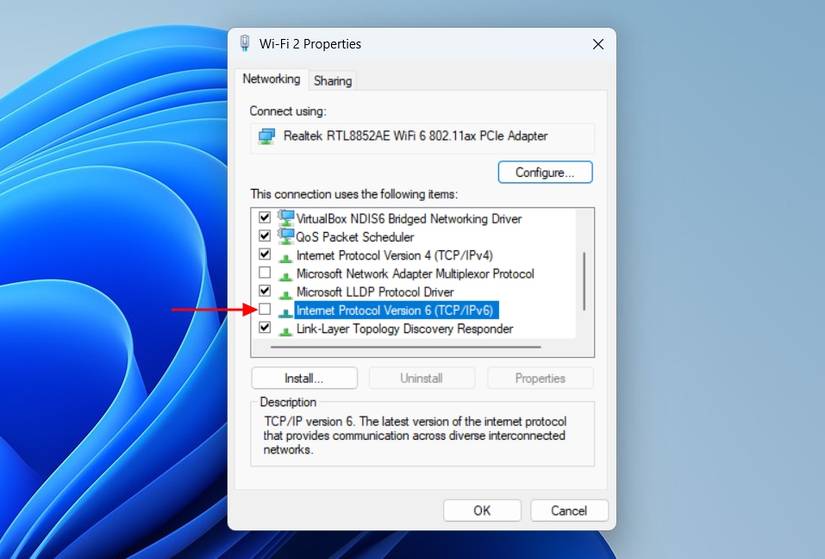Select 'QoS Packet Scheduler' row text
Screen dimensions: 825x559
coord(355,237)
